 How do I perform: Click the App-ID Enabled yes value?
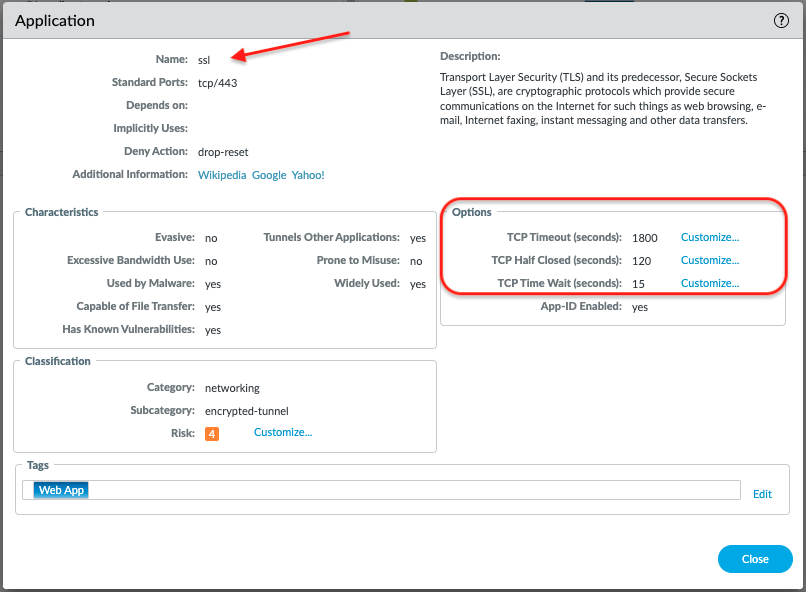point(640,308)
